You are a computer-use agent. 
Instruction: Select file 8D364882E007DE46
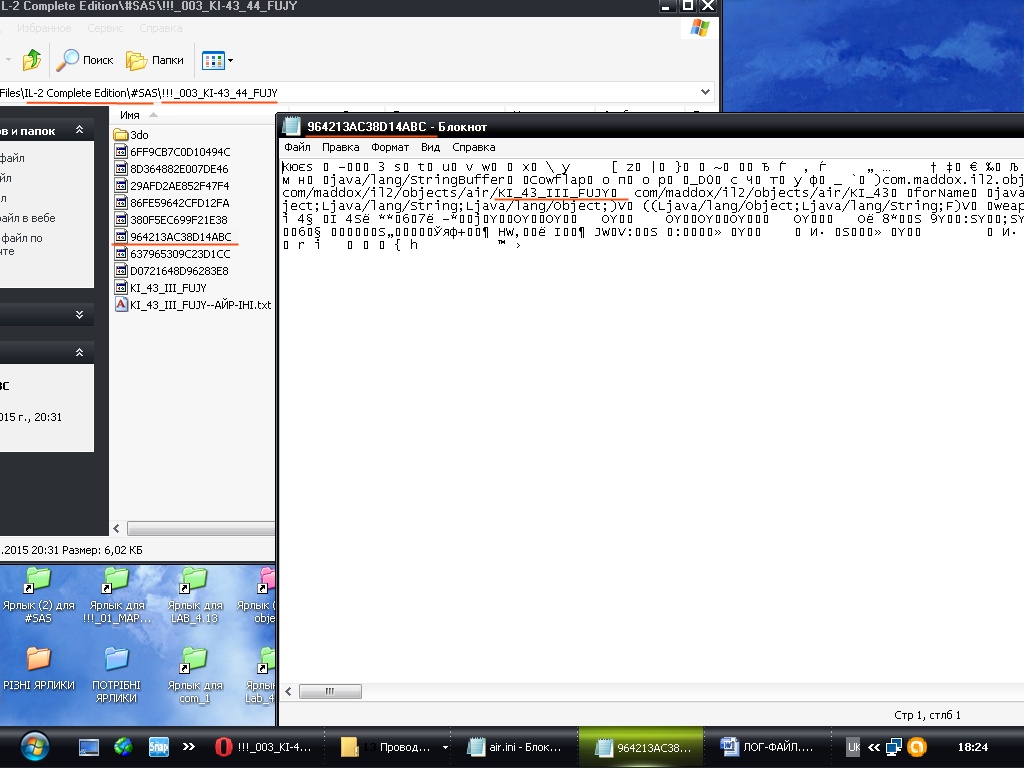point(172,169)
